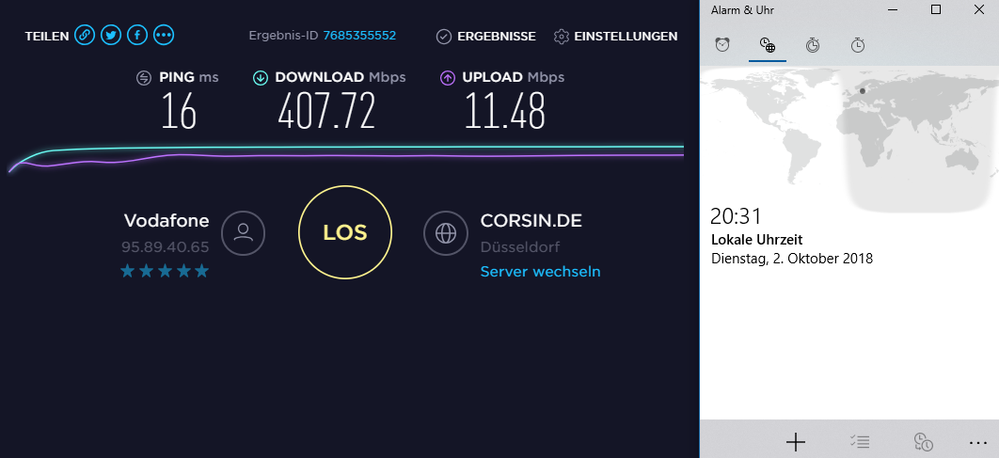Image resolution: width=999 pixels, height=458 pixels.
Task: Open Alarm & Uhr more options menu
Action: 977,442
